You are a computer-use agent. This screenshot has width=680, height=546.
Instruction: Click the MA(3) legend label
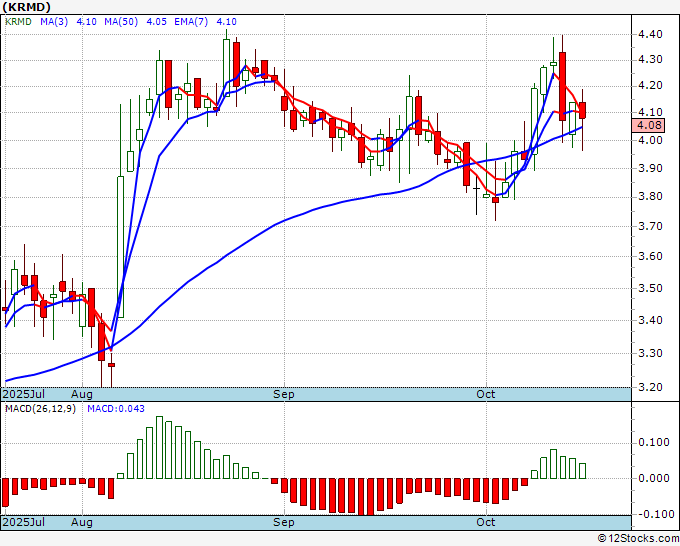[x=54, y=21]
